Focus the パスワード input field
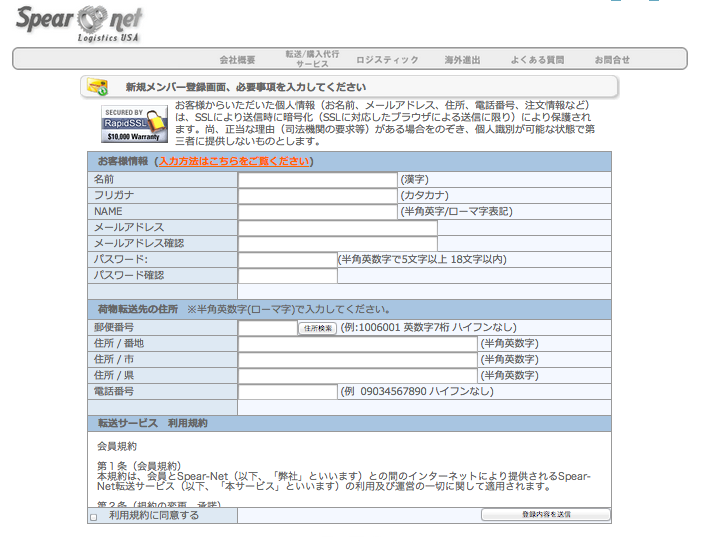Viewport: 719px width, 537px height. click(288, 260)
